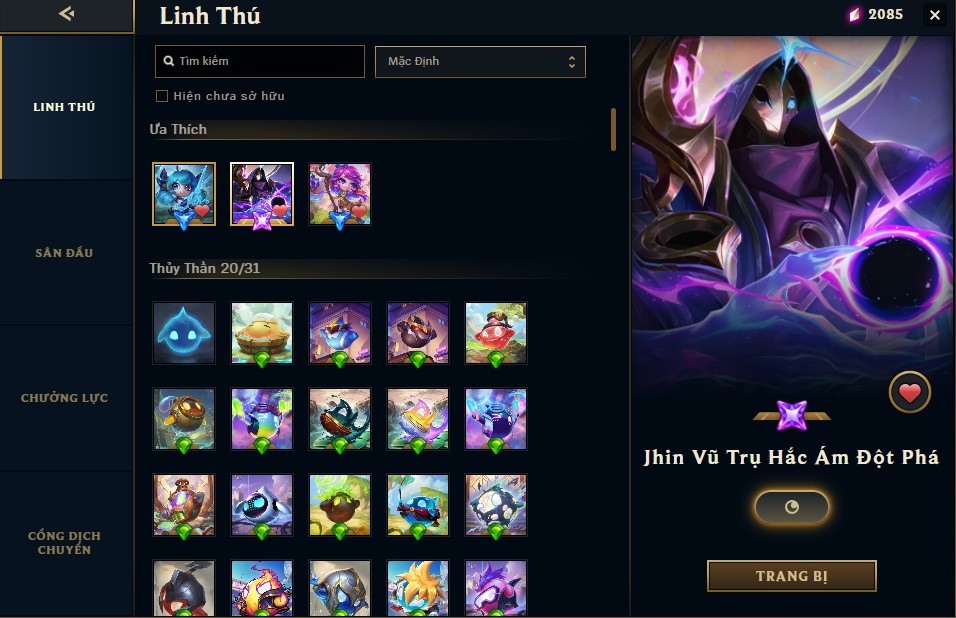Select the Chibi Gwen favorite tactician
The height and width of the screenshot is (618, 956).
click(184, 194)
